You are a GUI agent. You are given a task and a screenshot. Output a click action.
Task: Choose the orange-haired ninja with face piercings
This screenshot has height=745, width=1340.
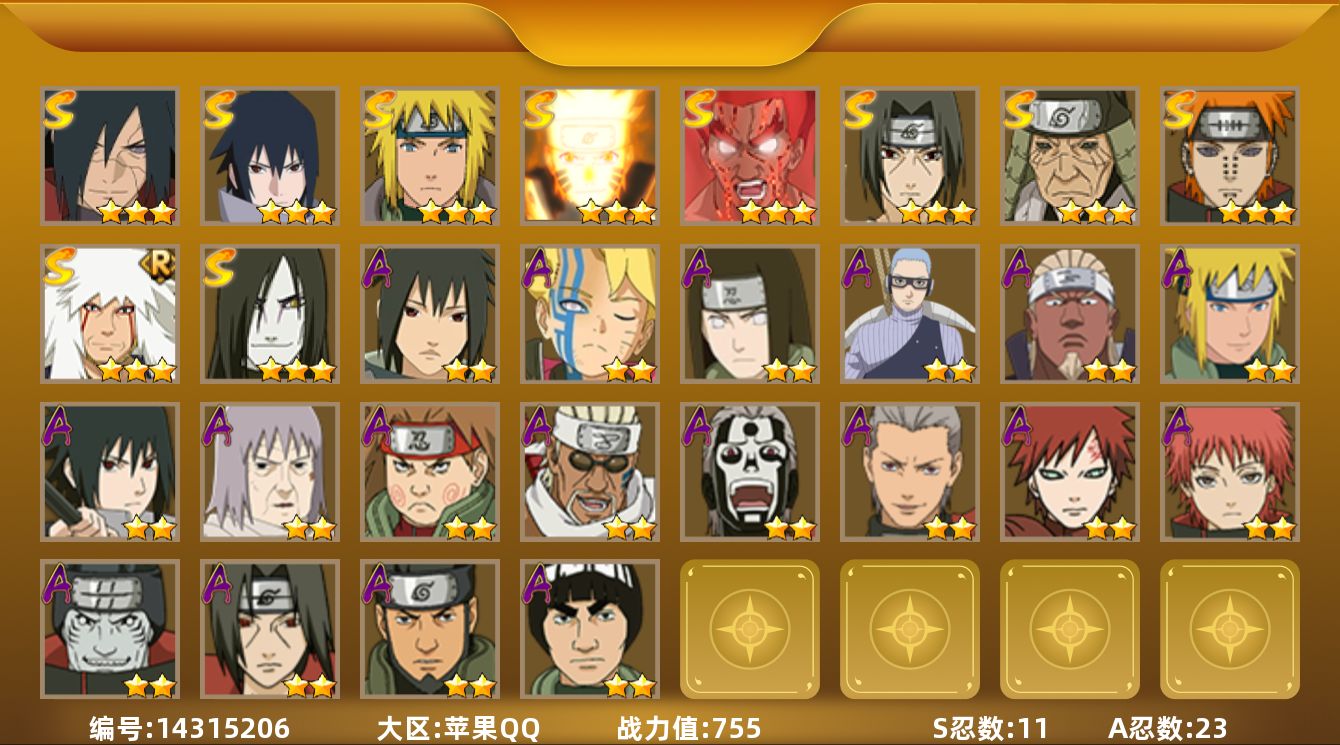(1229, 156)
